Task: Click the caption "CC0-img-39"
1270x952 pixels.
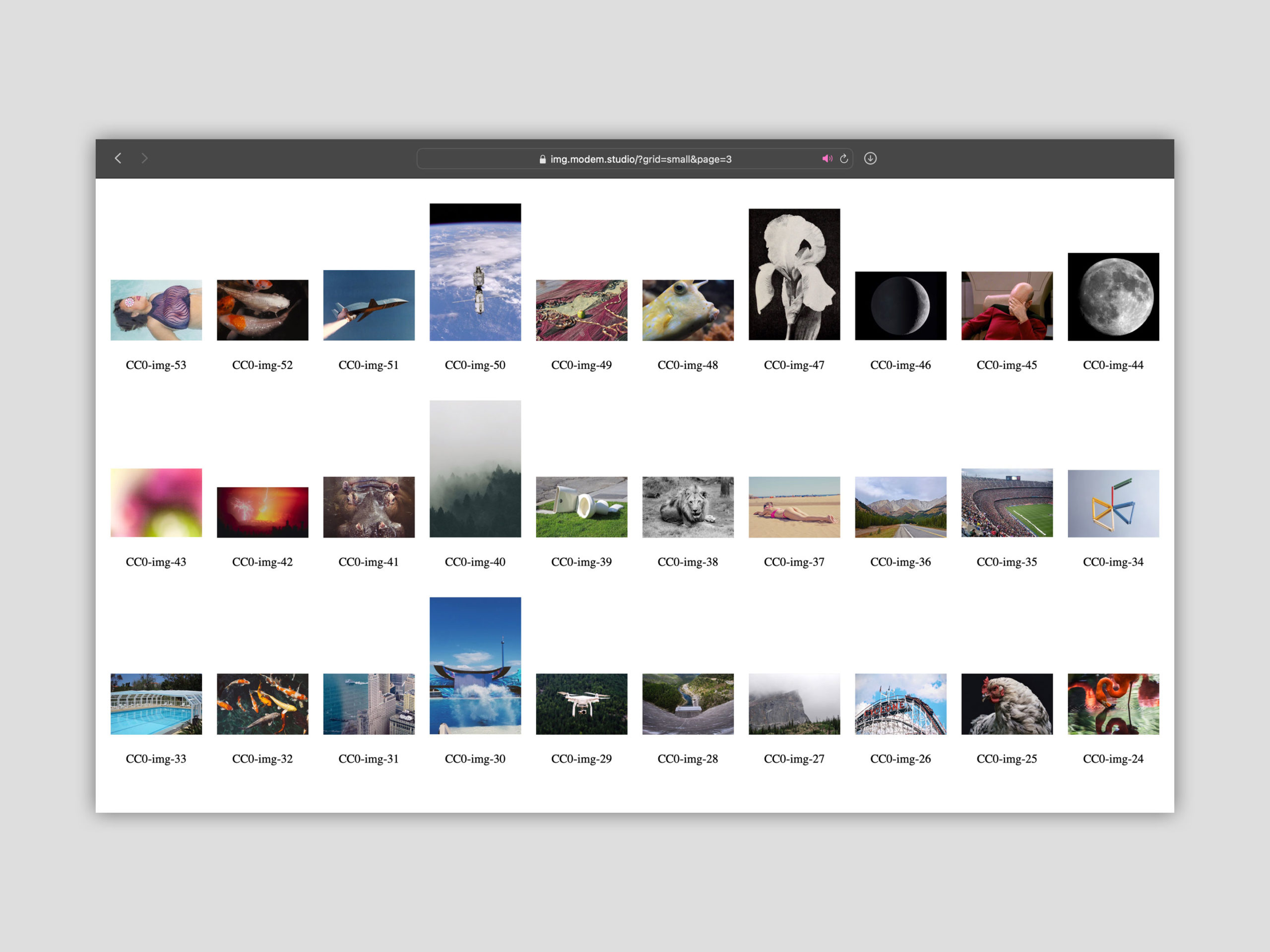Action: [x=581, y=562]
